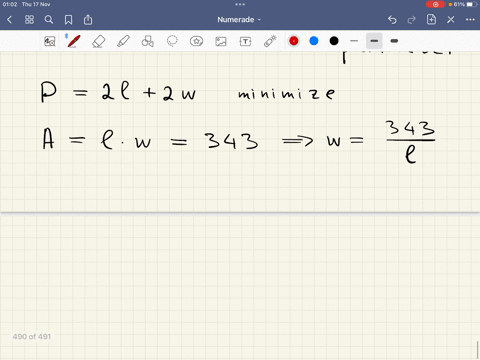The height and width of the screenshot is (360, 480).
Task: Select the Lasso selection tool
Action: [x=172, y=41]
